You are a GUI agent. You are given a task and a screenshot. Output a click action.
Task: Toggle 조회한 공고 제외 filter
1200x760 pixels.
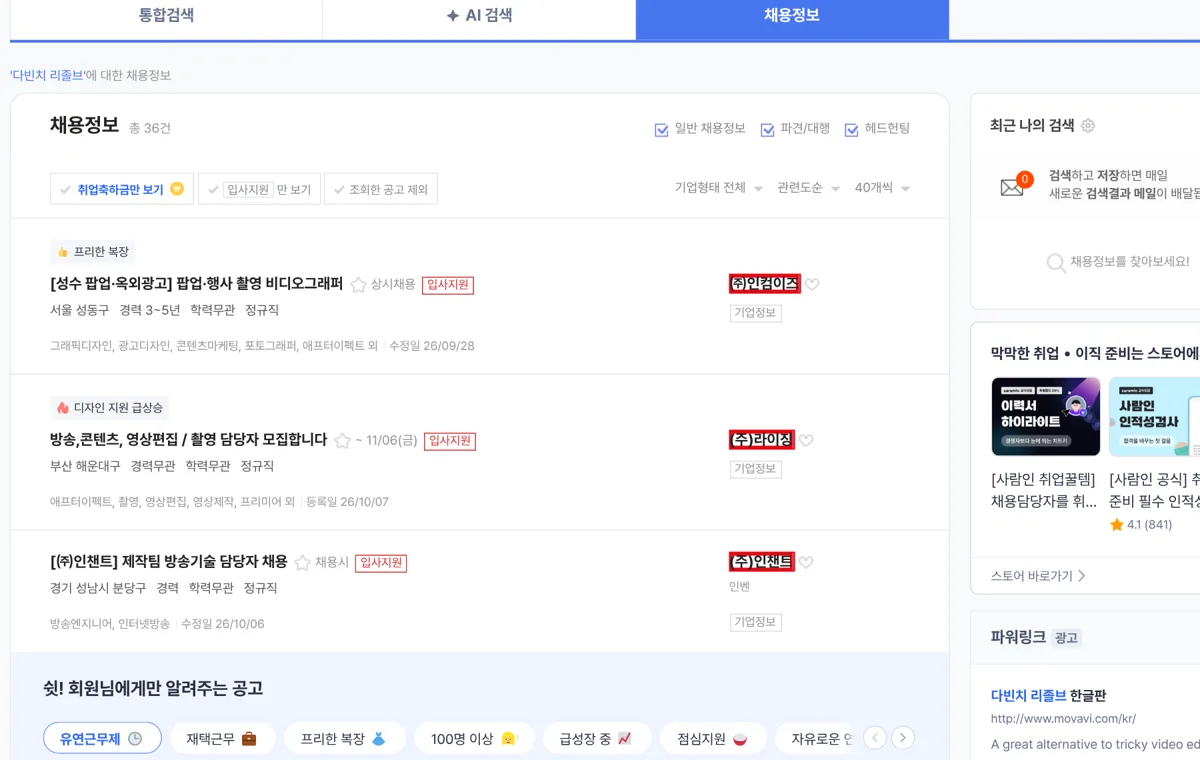click(x=380, y=189)
